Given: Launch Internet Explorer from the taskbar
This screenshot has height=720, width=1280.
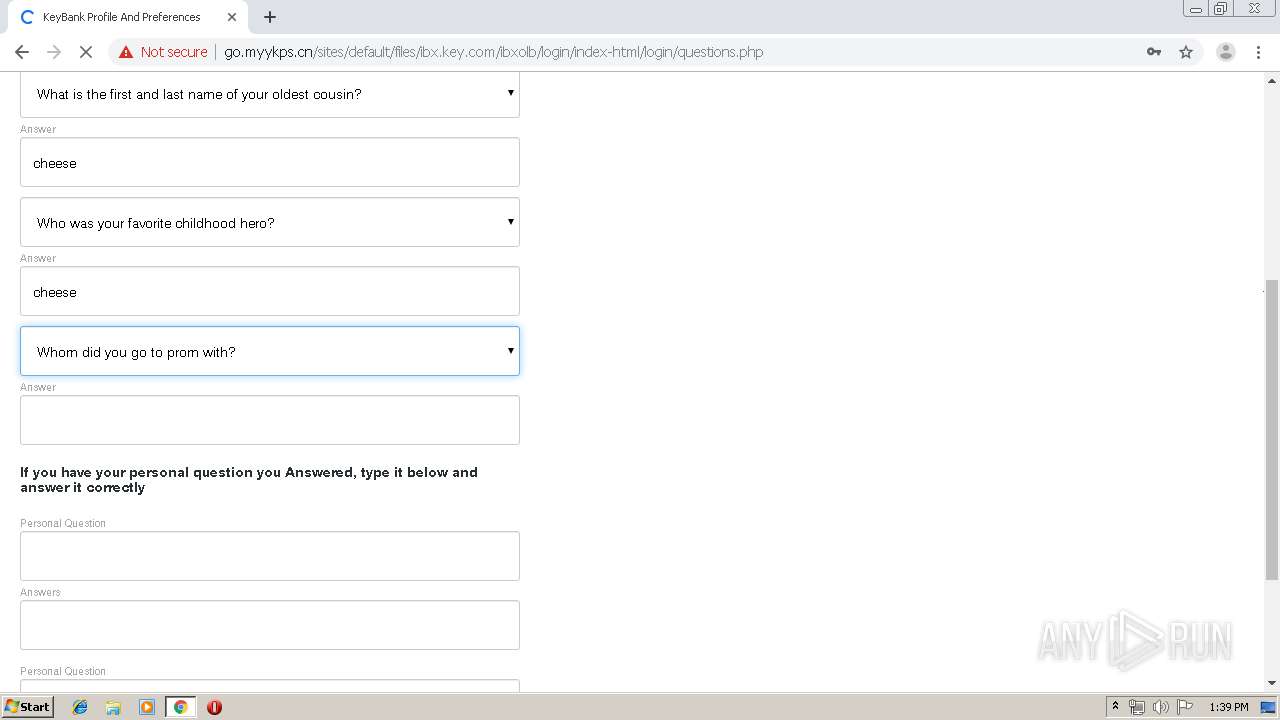Looking at the screenshot, I should tap(80, 707).
